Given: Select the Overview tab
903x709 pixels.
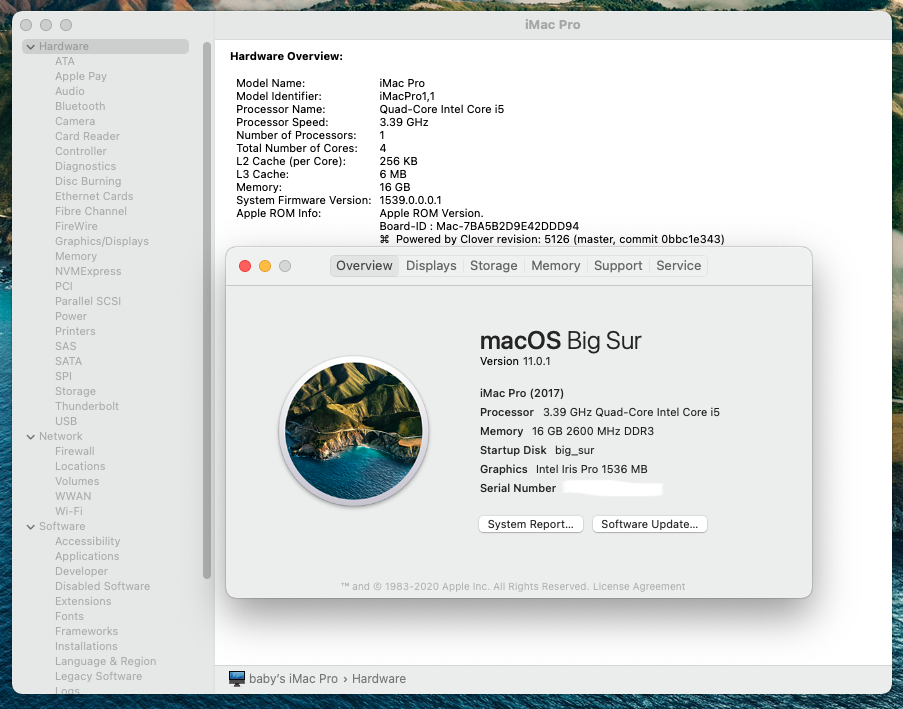Looking at the screenshot, I should (364, 266).
